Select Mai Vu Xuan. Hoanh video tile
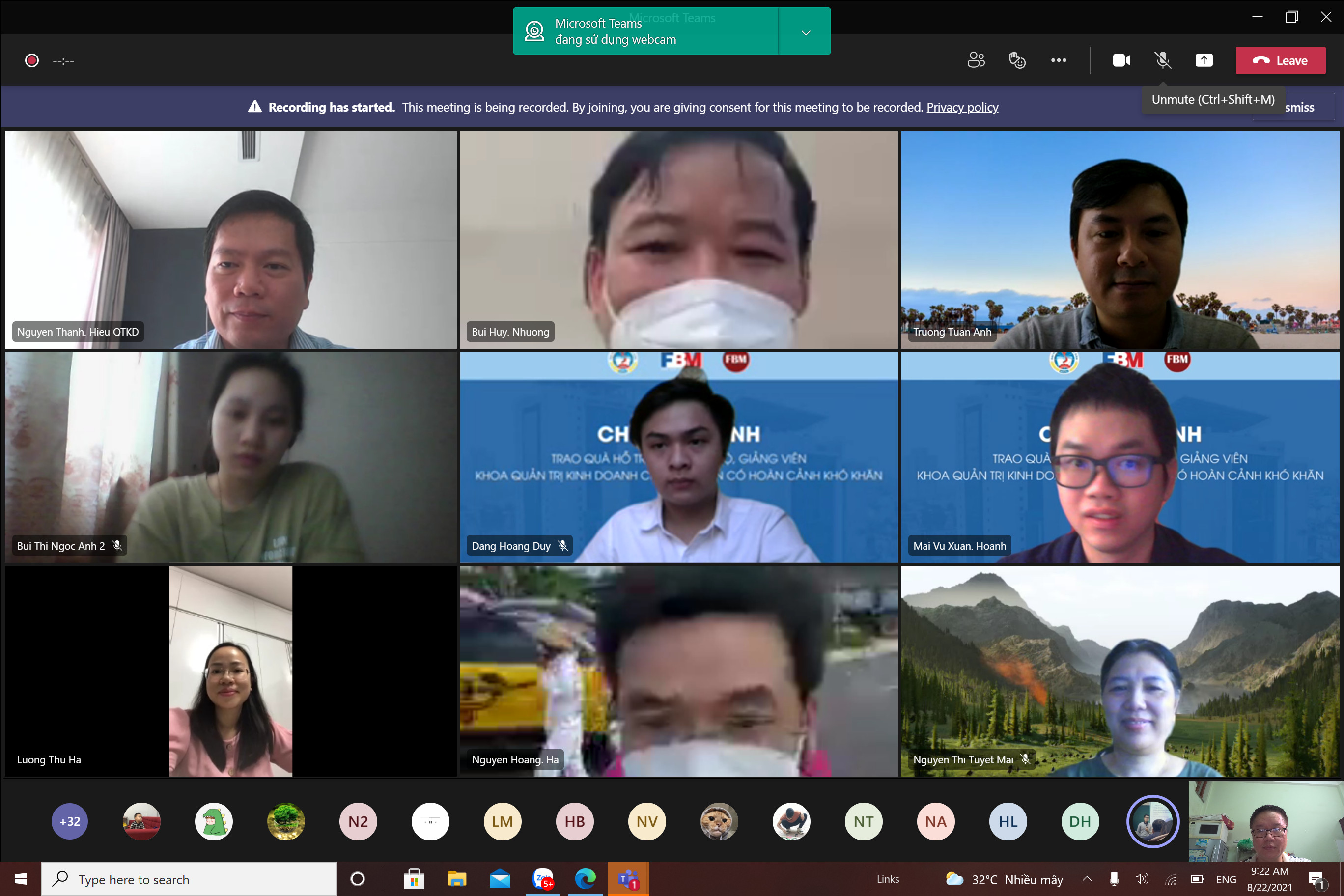 (1120, 456)
